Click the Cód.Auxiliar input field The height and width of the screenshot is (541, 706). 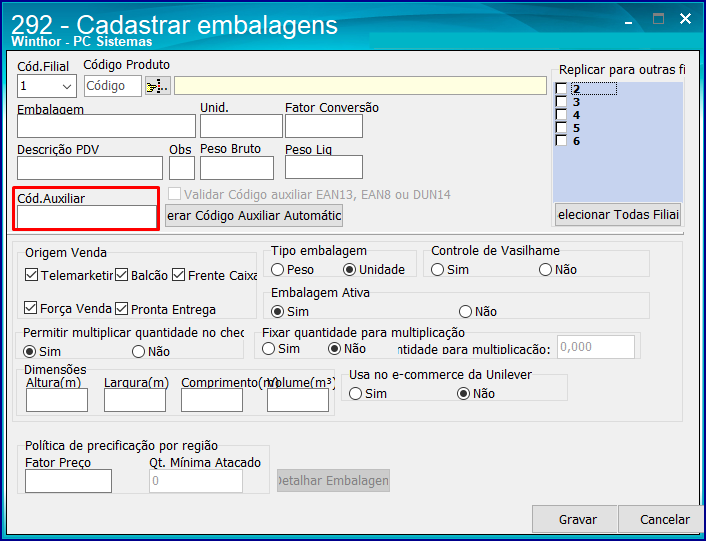point(86,217)
